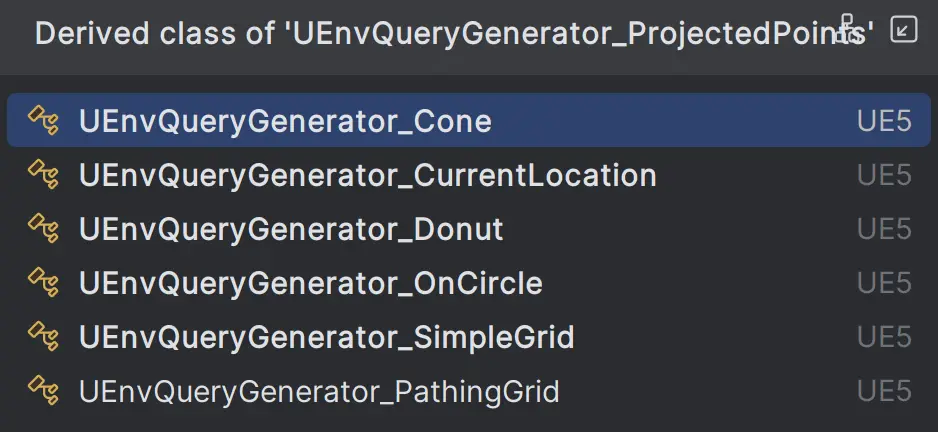
Task: Click the class icon beside UEnvQueryGenerator_PathingGrid
Action: click(x=43, y=390)
